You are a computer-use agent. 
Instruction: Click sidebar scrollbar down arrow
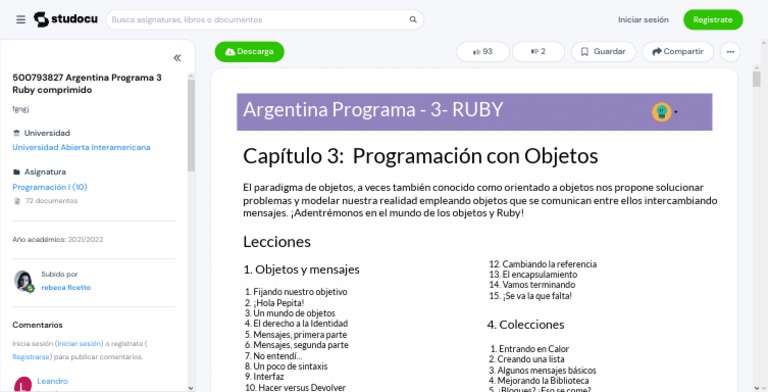191,388
